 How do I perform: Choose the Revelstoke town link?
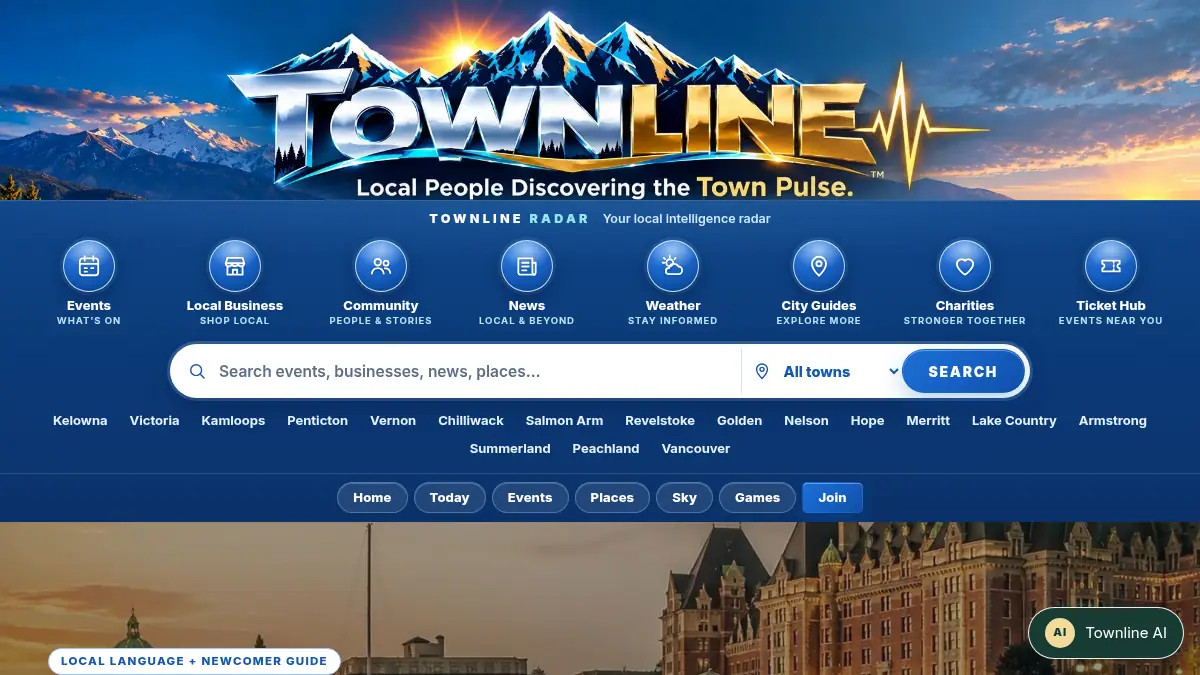pyautogui.click(x=660, y=421)
